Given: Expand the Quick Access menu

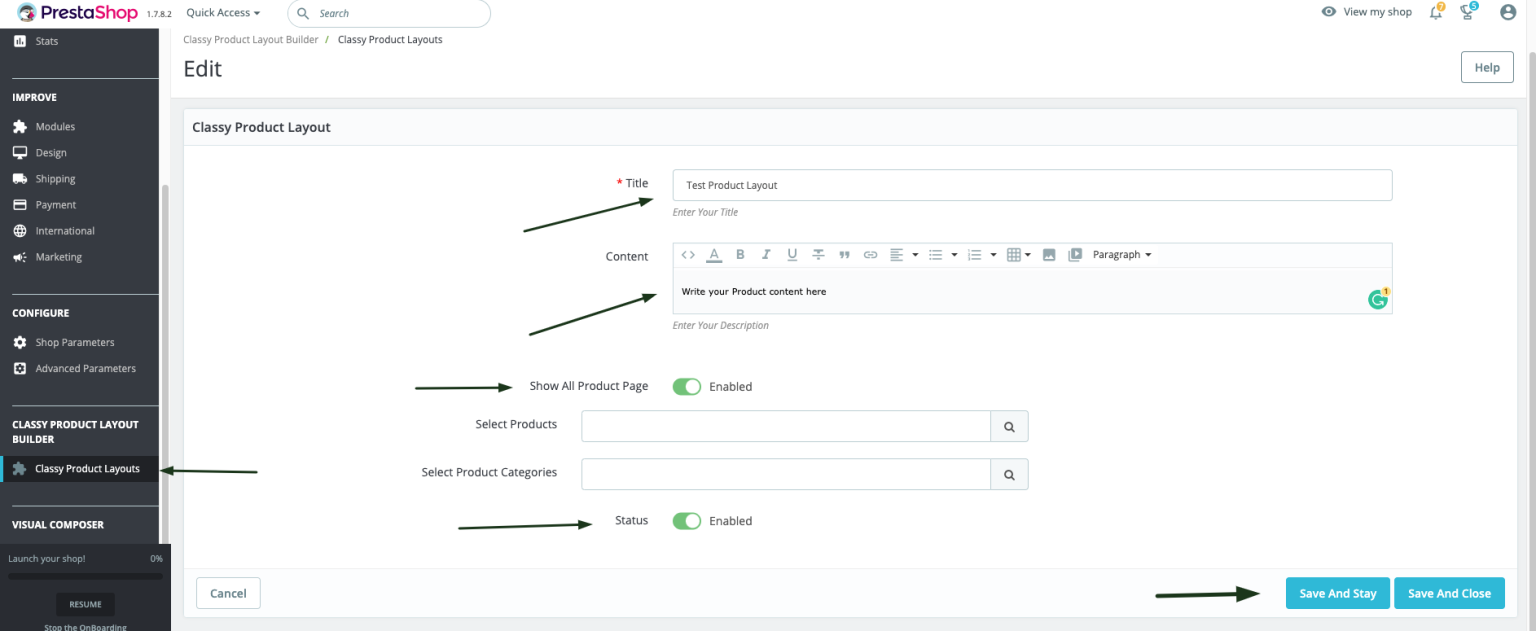Looking at the screenshot, I should [x=221, y=12].
